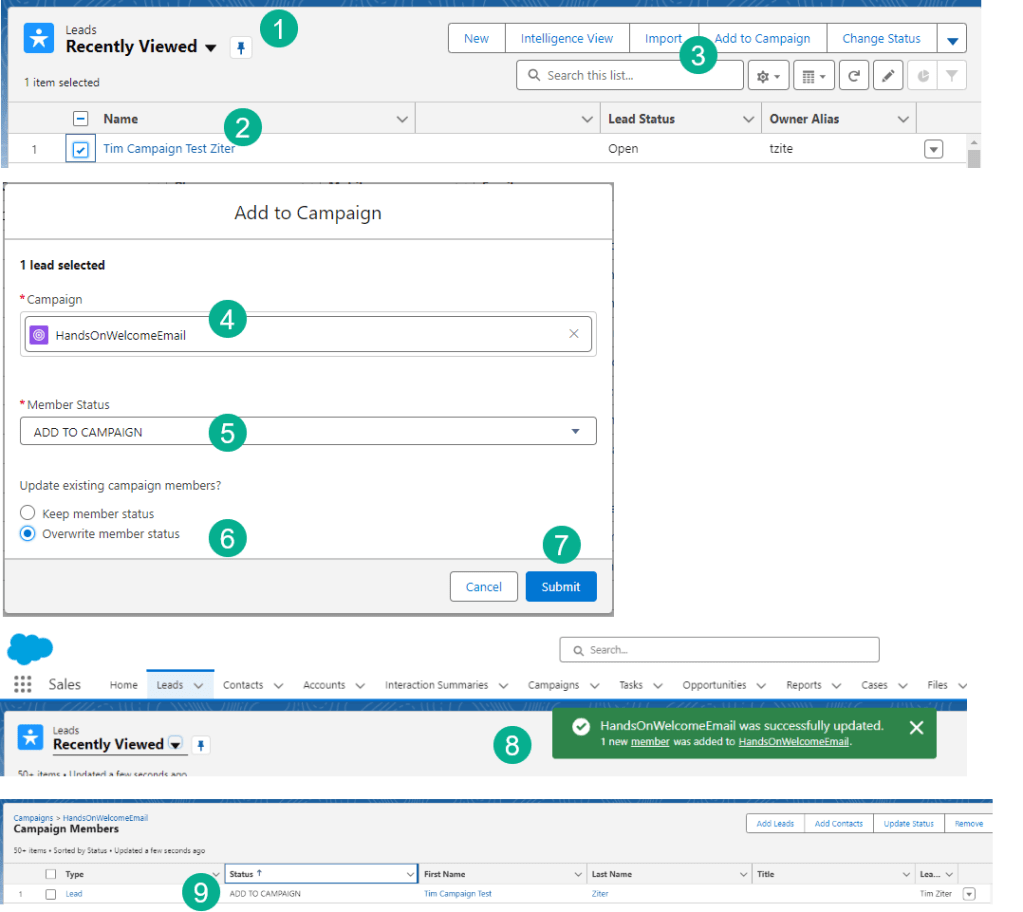Expand the more actions arrow after Change Status
Viewport: 1023px width, 912px height.
pos(952,40)
